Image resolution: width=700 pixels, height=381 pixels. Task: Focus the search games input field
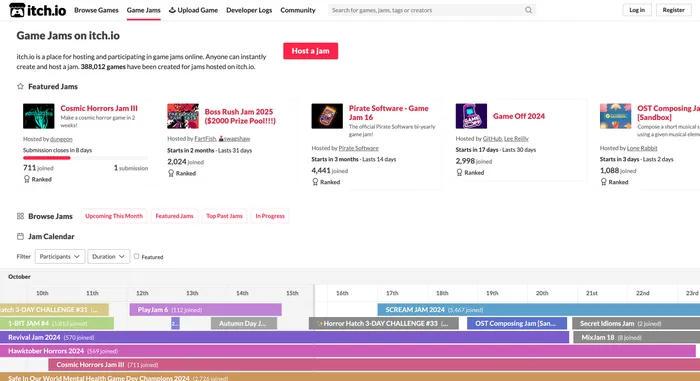coord(426,10)
